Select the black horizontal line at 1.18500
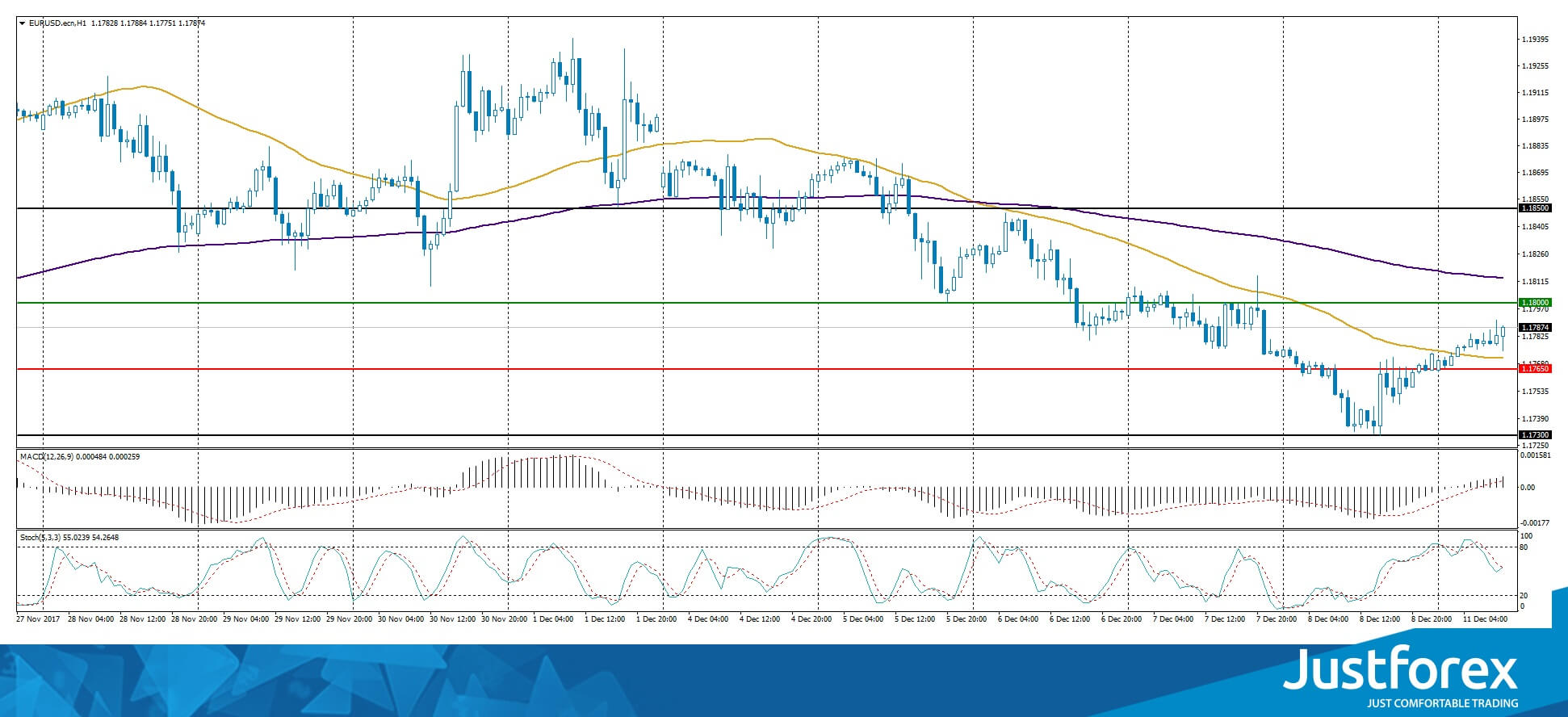1568x717 pixels. tap(767, 208)
